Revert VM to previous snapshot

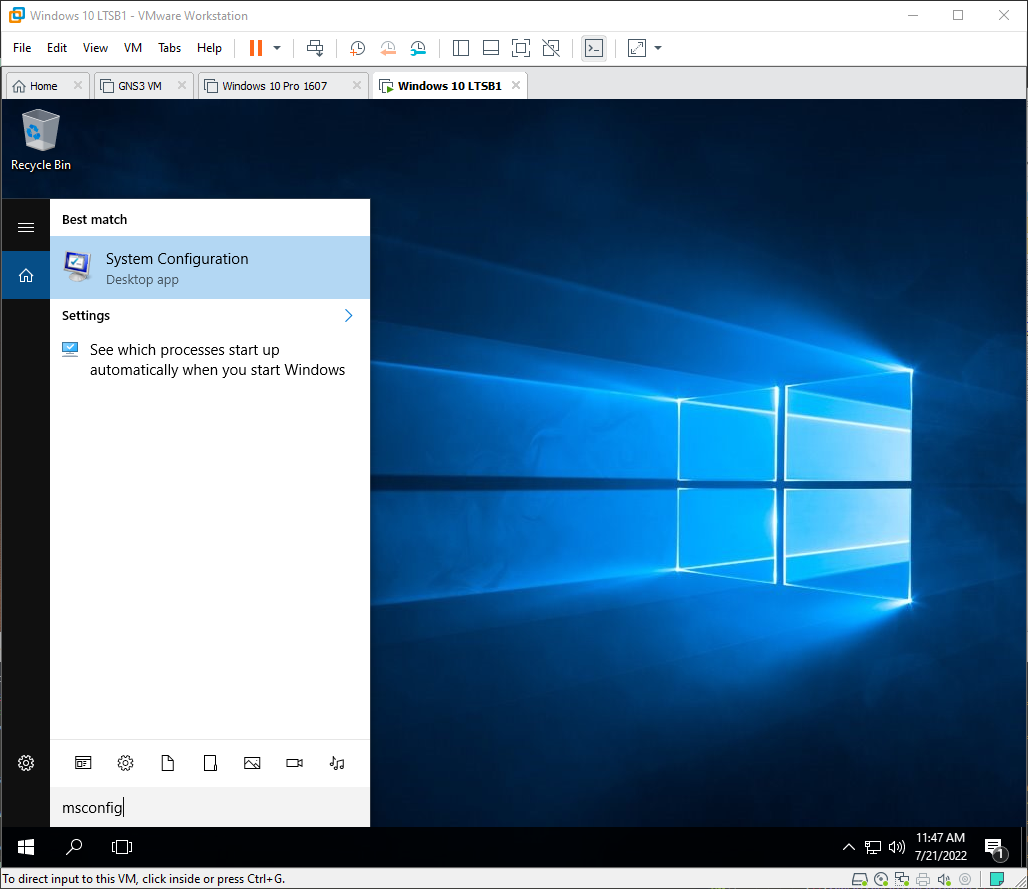point(388,48)
